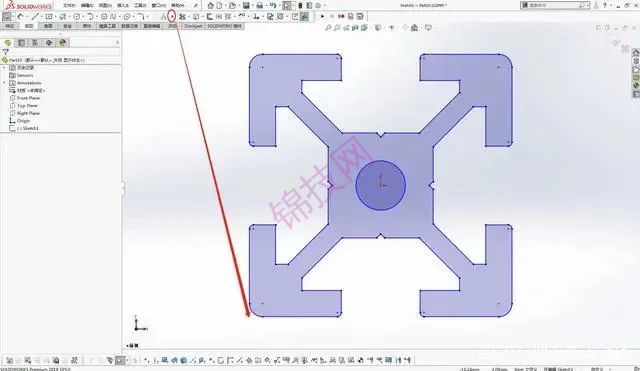Switch to the 特征 Features tab

click(9, 26)
